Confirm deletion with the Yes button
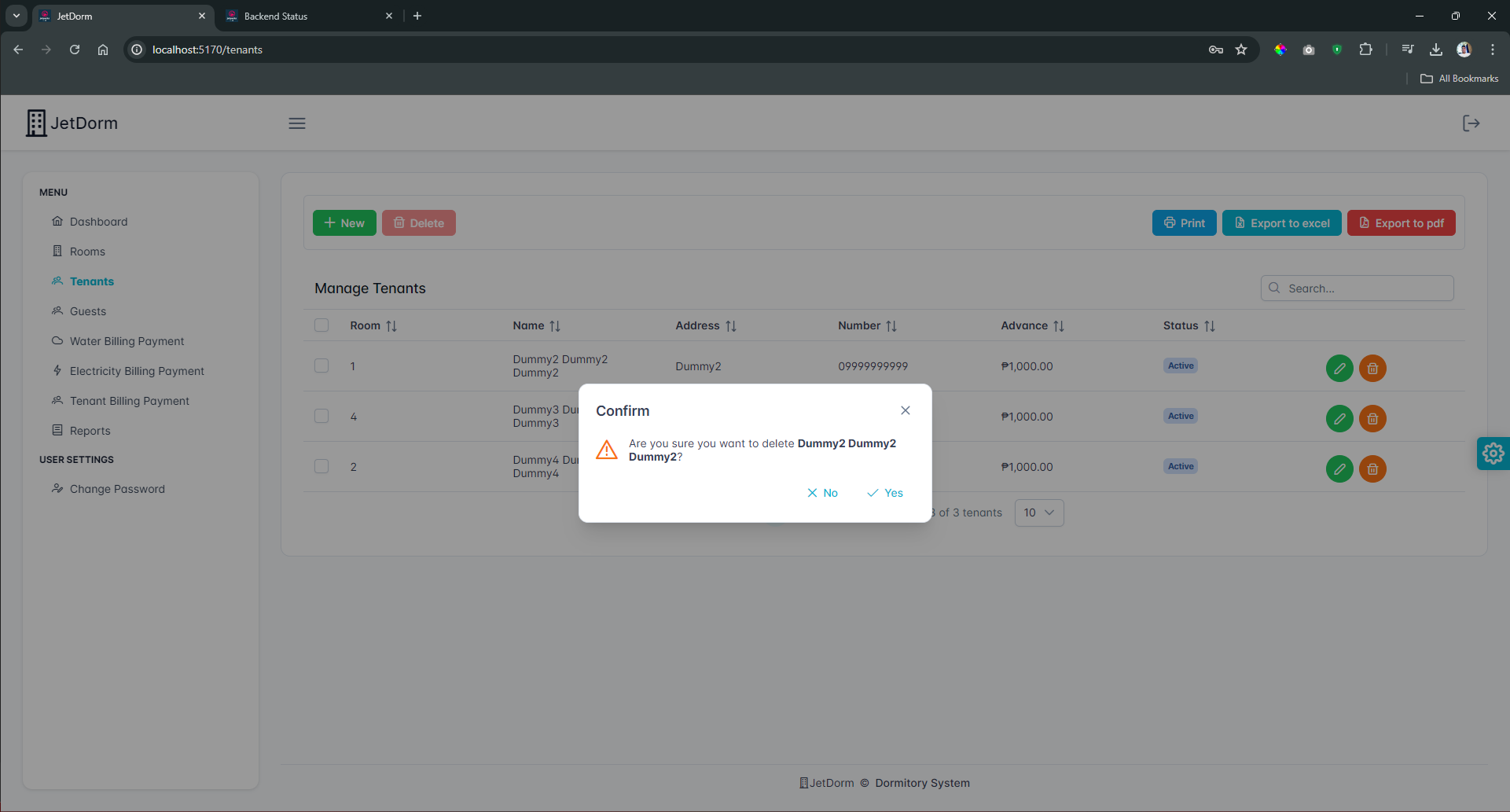Screen dimensions: 1510x812 pyautogui.click(x=885, y=493)
